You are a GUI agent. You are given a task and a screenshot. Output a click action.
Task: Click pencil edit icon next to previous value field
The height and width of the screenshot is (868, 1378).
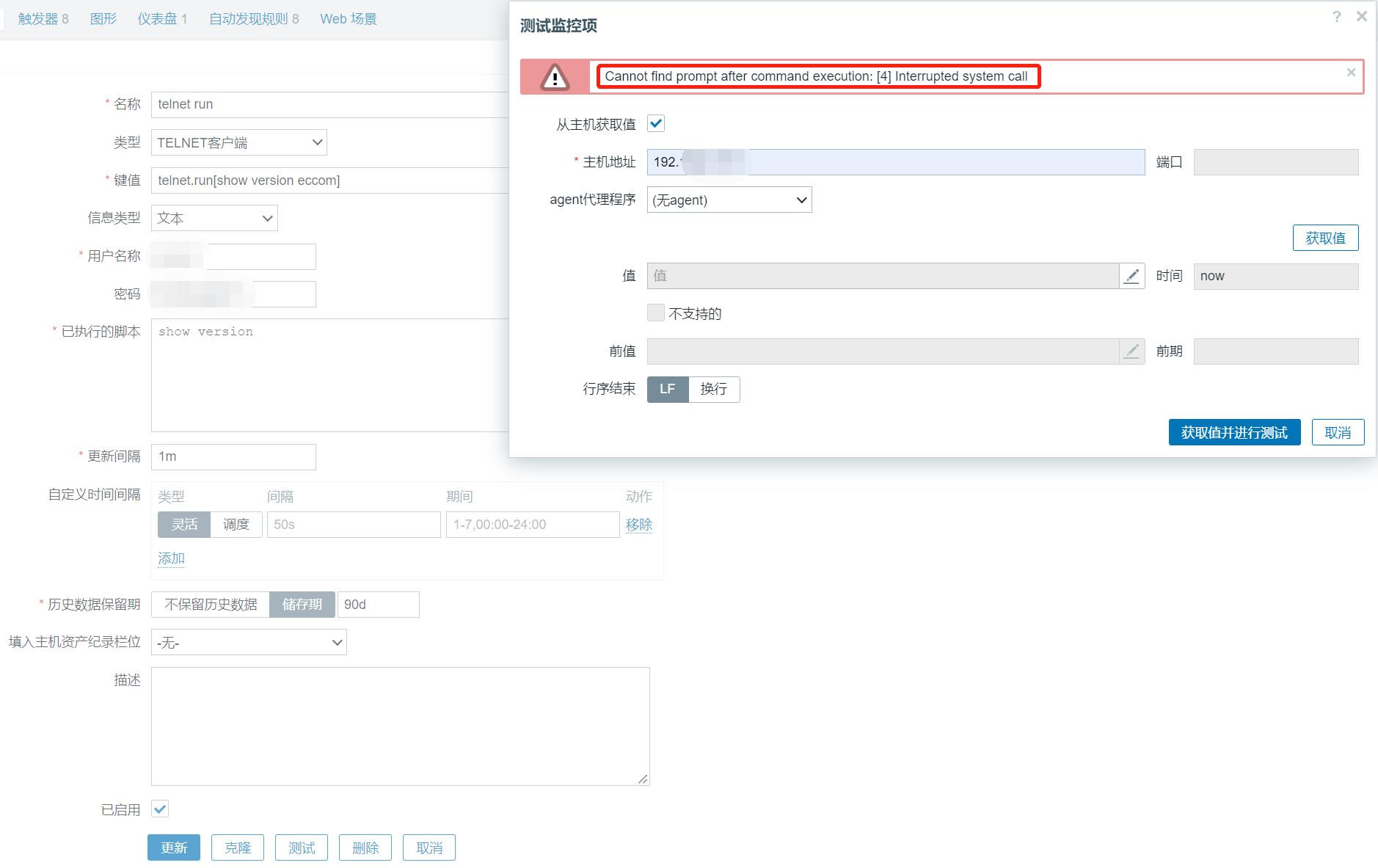(1132, 351)
